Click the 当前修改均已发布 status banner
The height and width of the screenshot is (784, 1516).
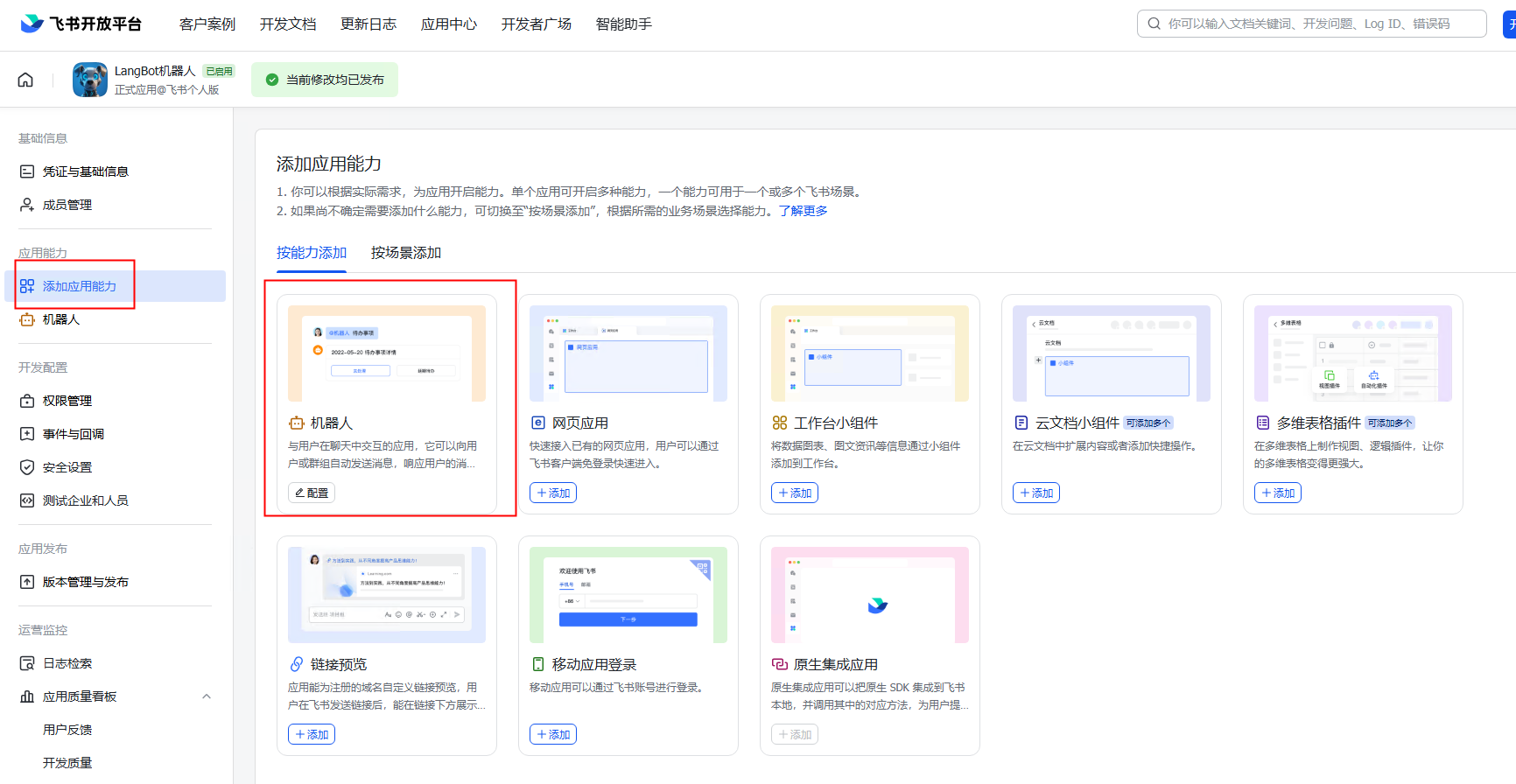325,80
